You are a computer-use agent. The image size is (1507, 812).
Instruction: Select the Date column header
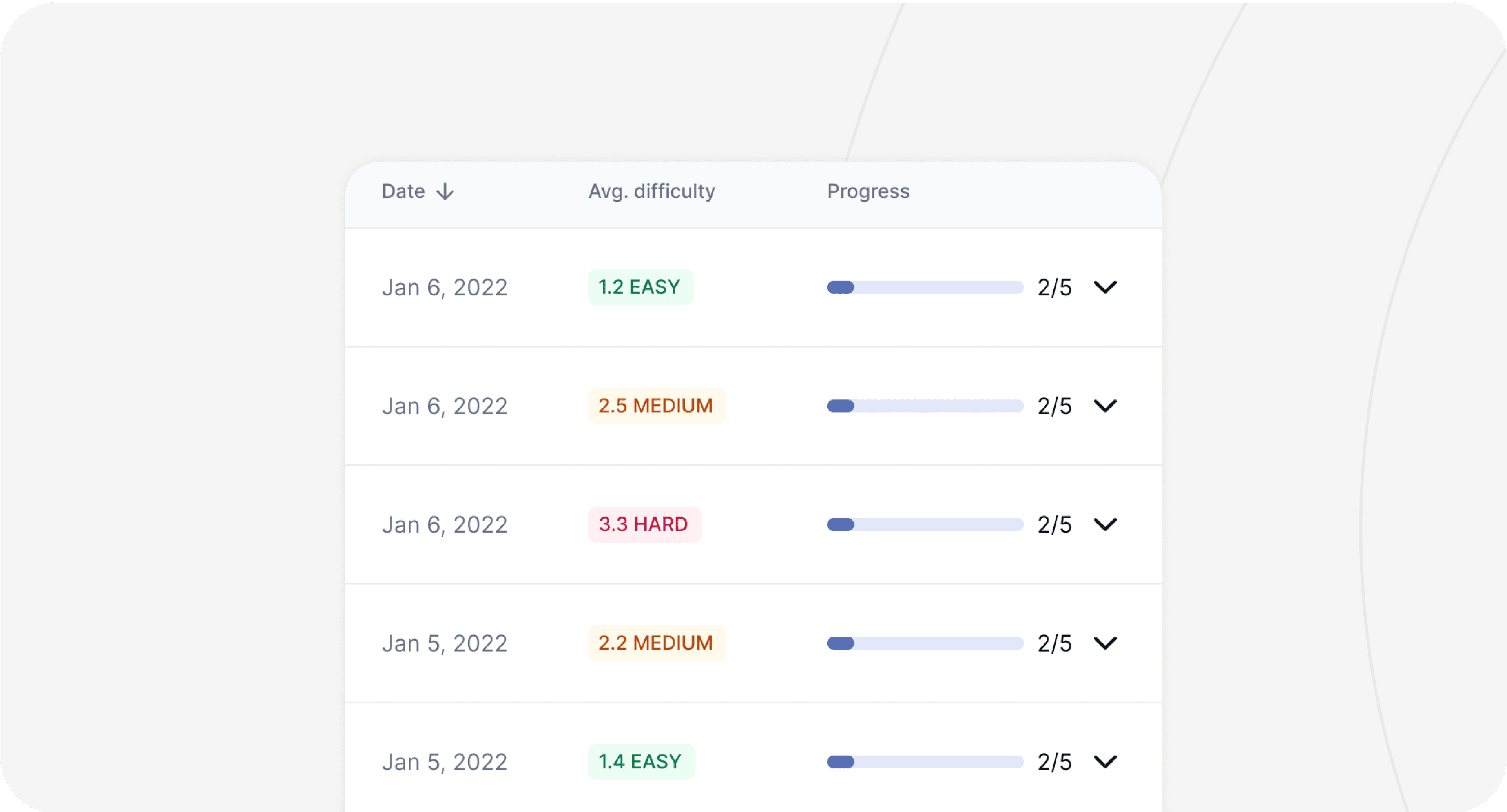pyautogui.click(x=404, y=191)
